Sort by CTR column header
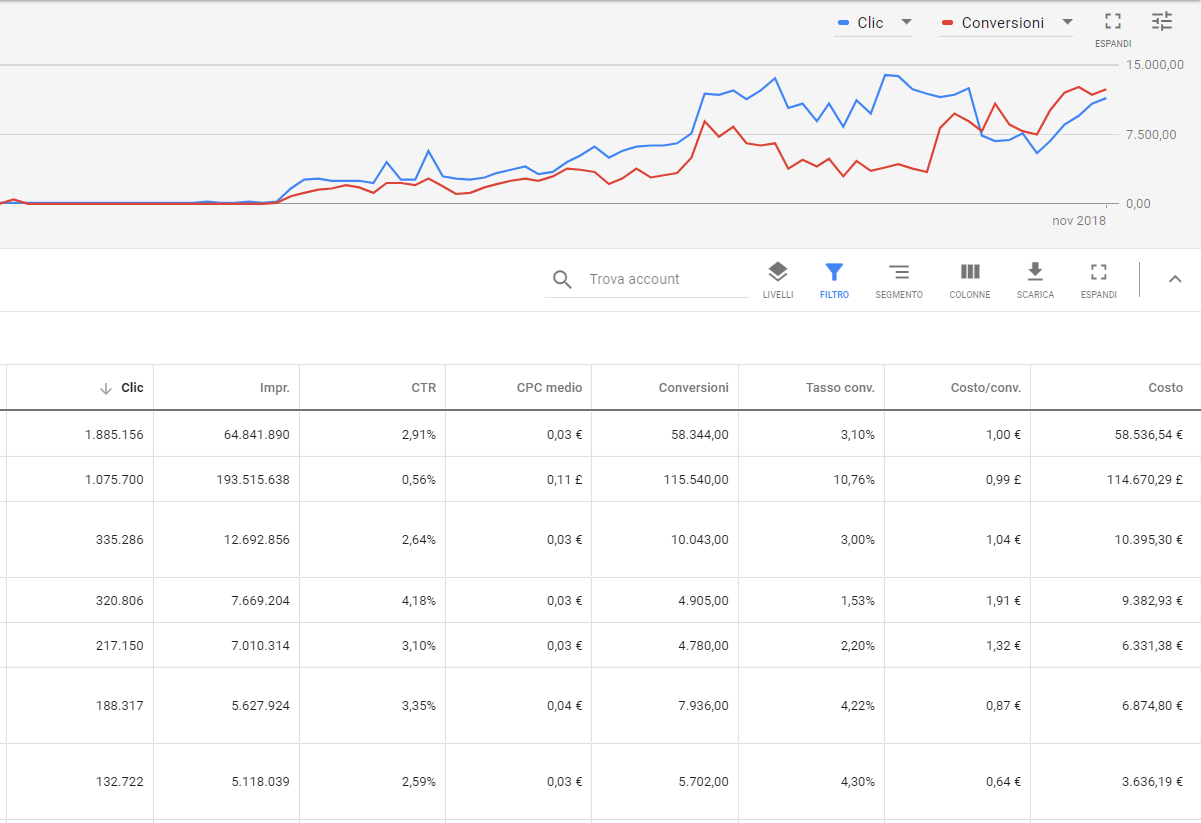Image resolution: width=1201 pixels, height=823 pixels. pyautogui.click(x=423, y=388)
